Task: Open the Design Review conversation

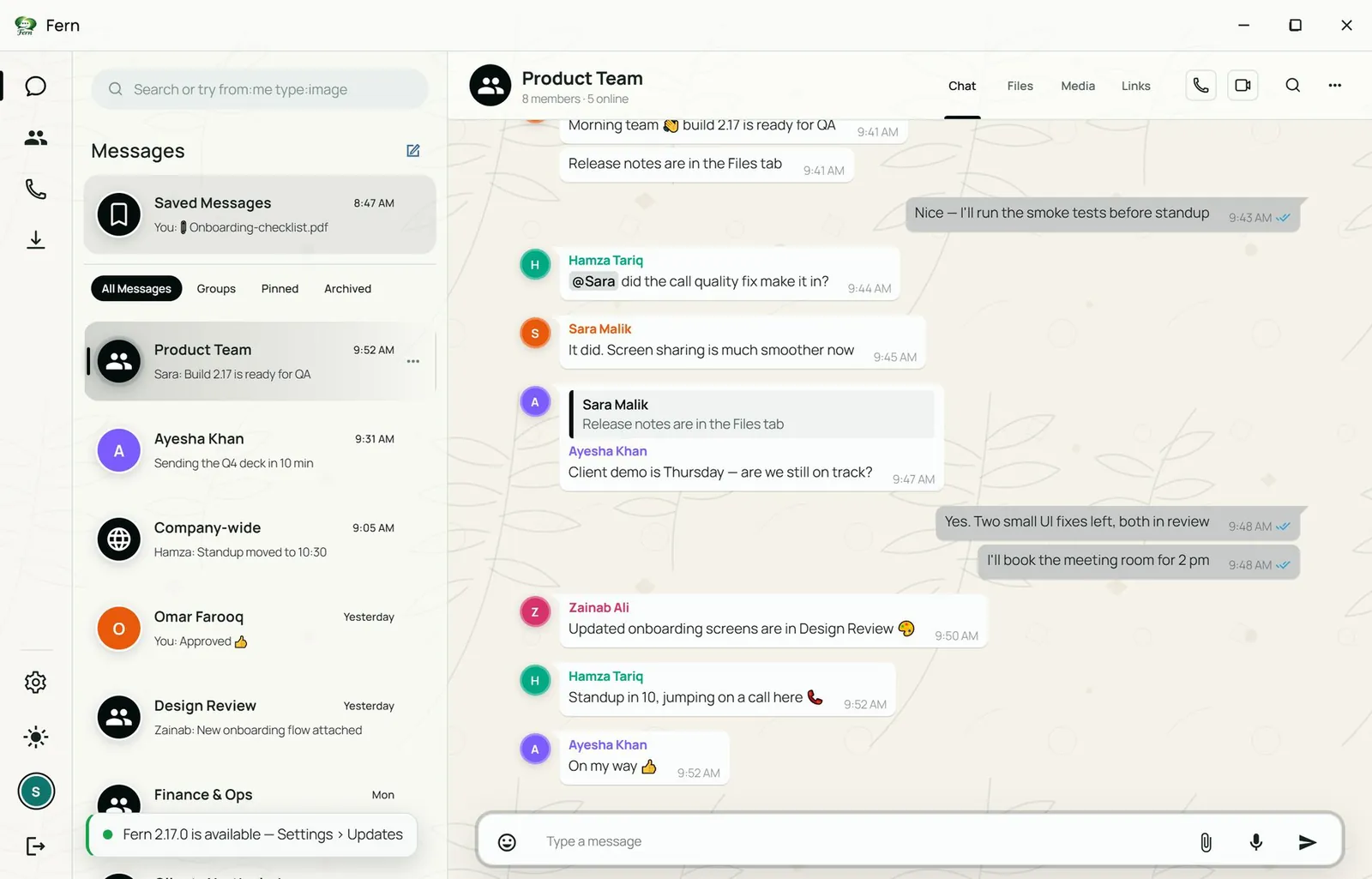Action: coord(260,718)
